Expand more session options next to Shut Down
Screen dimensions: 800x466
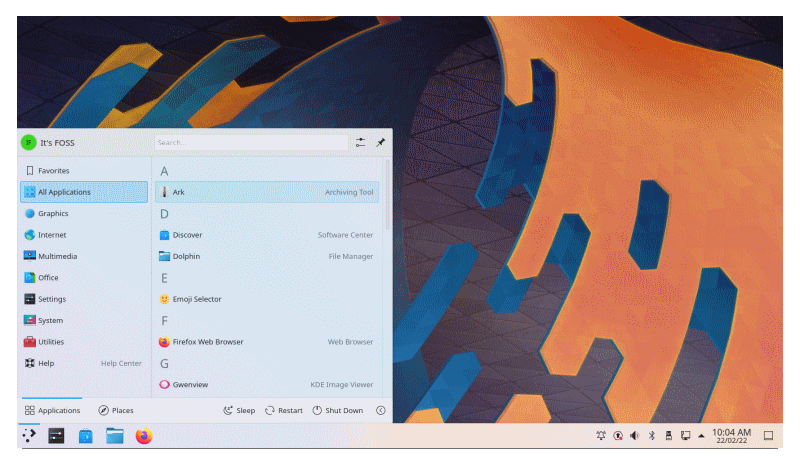(380, 410)
